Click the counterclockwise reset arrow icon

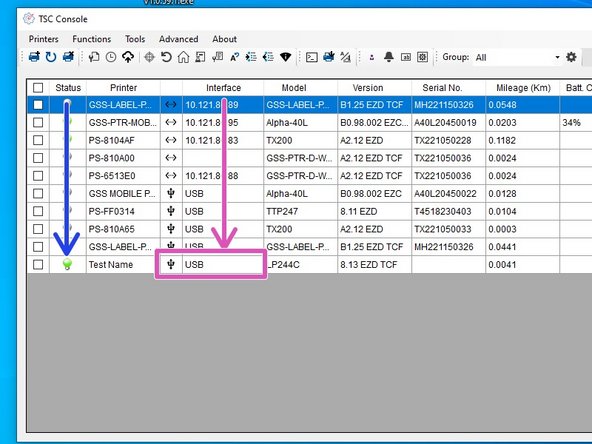(x=166, y=57)
